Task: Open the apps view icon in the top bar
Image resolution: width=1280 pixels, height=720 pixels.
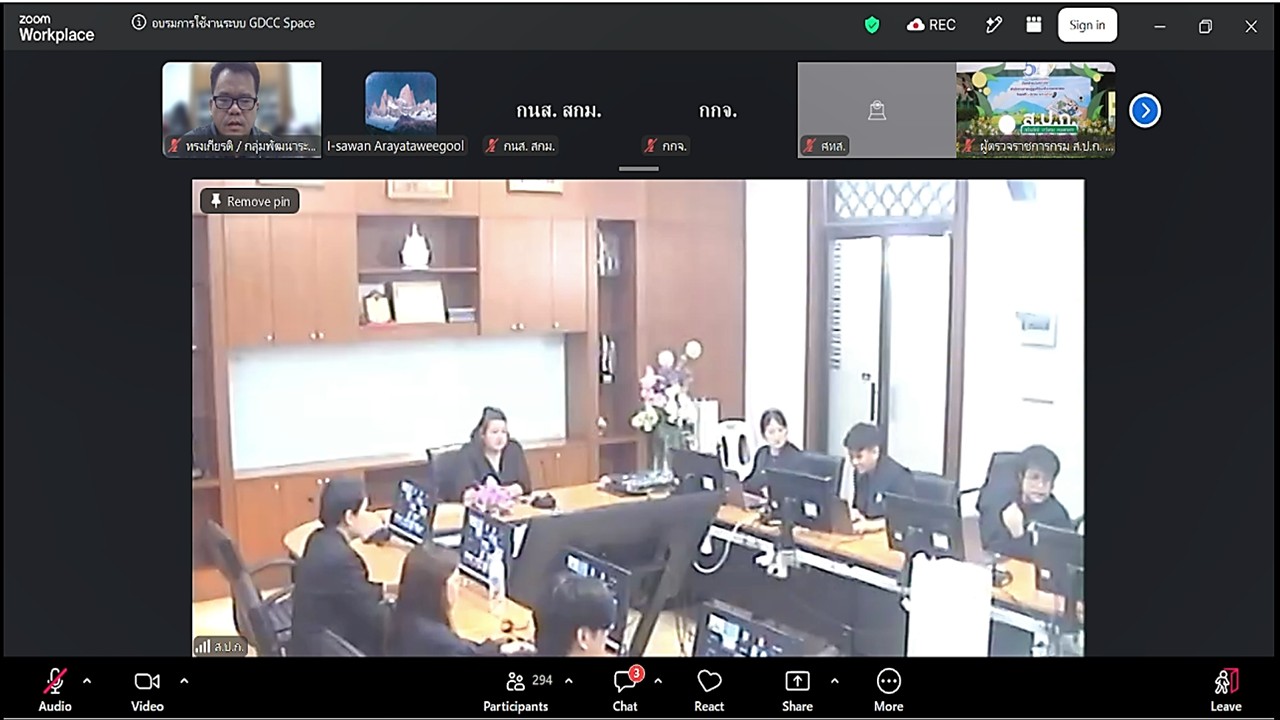Action: (x=1034, y=25)
